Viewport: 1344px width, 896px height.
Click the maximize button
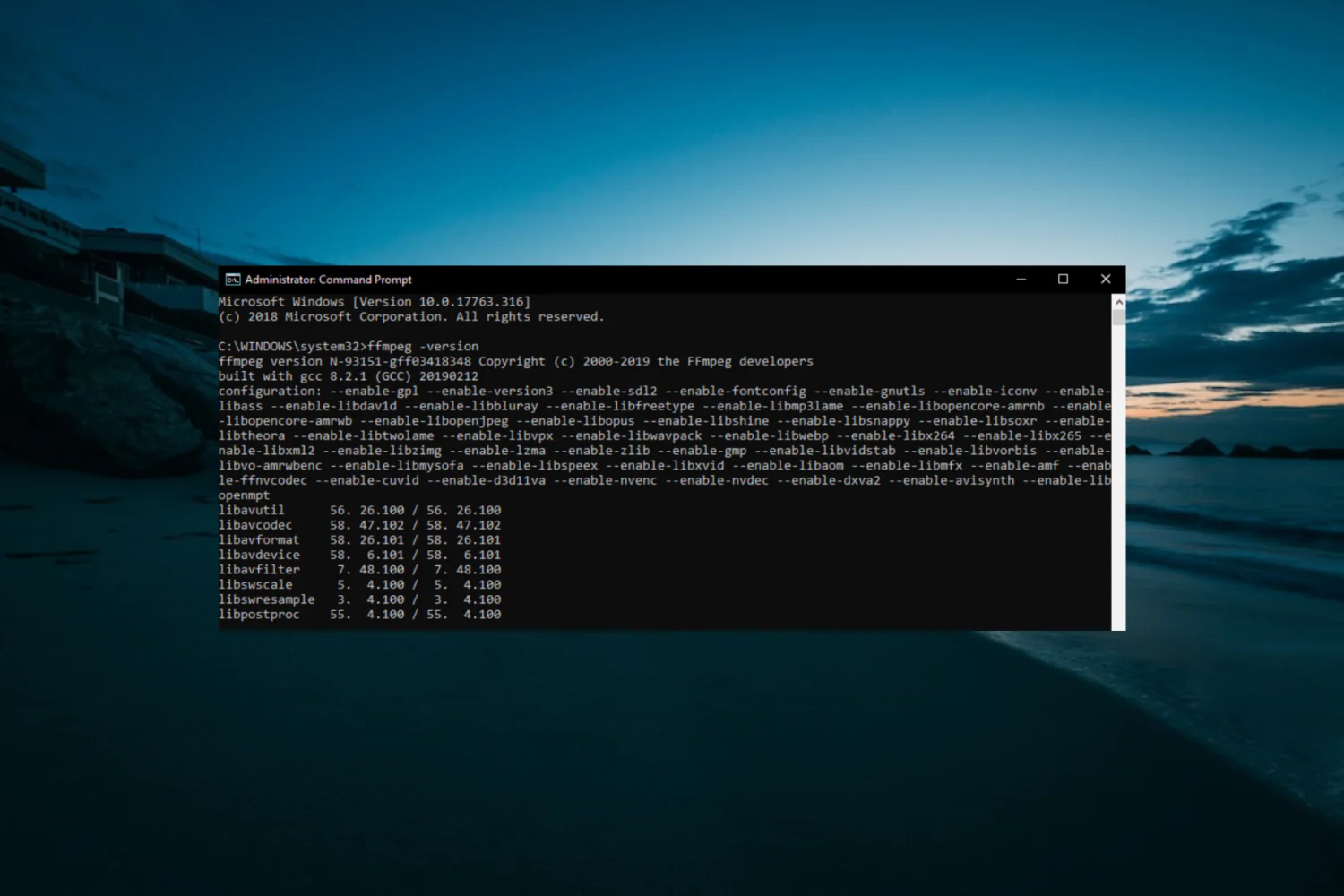[1064, 279]
